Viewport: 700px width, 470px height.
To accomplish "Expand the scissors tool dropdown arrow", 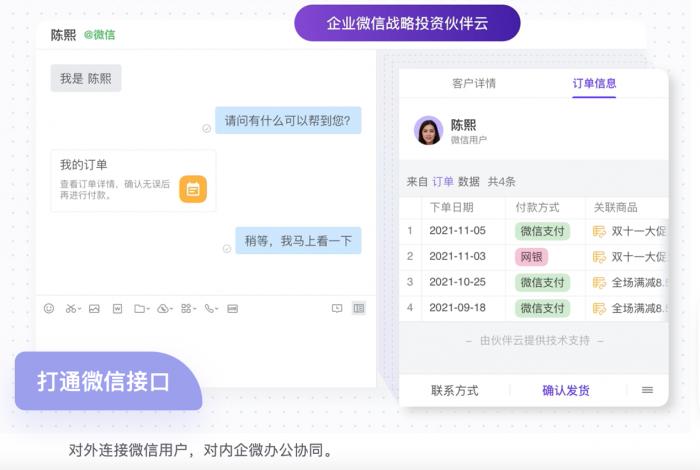I will (79, 309).
